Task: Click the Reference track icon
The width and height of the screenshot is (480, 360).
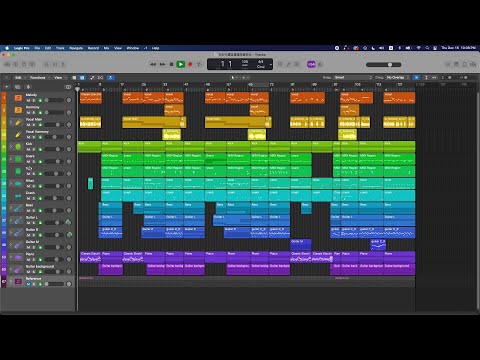Action: (18, 282)
